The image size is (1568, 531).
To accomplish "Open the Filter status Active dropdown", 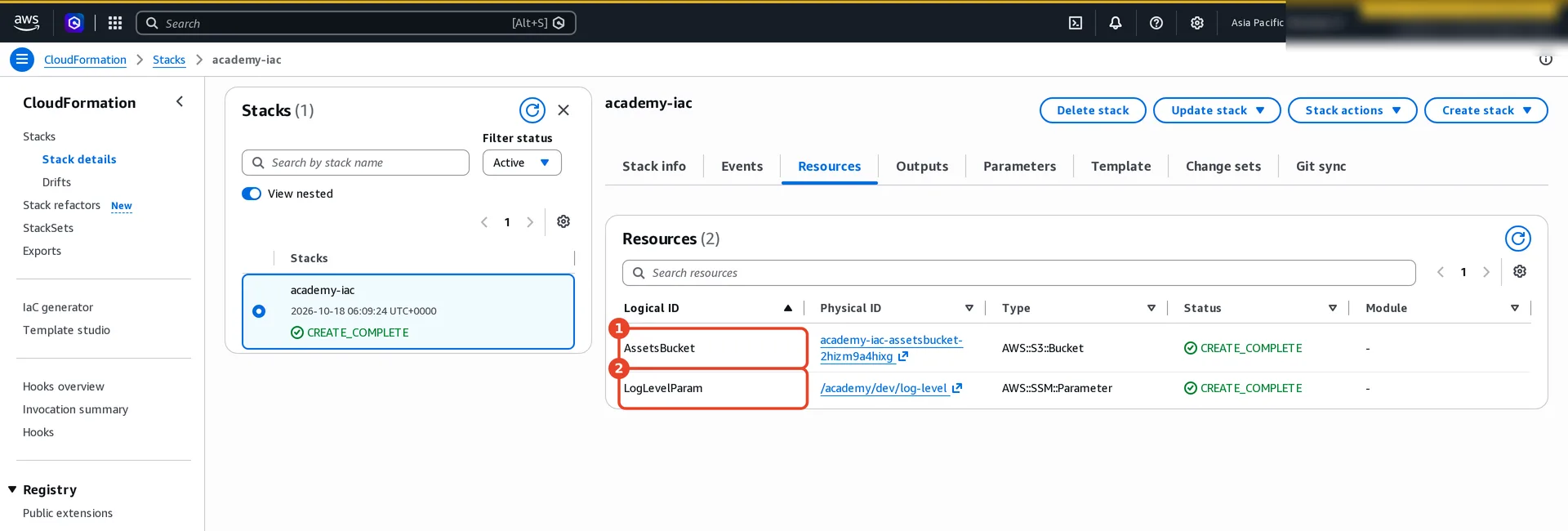I will (x=522, y=163).
